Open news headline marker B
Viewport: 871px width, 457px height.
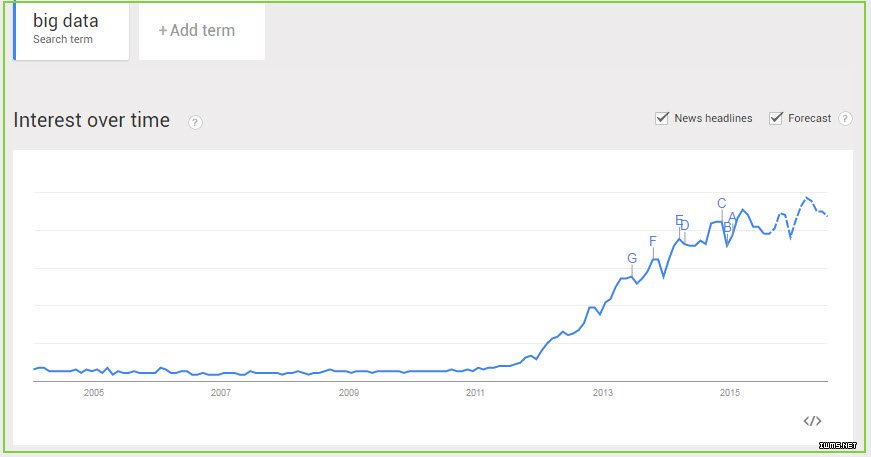727,227
